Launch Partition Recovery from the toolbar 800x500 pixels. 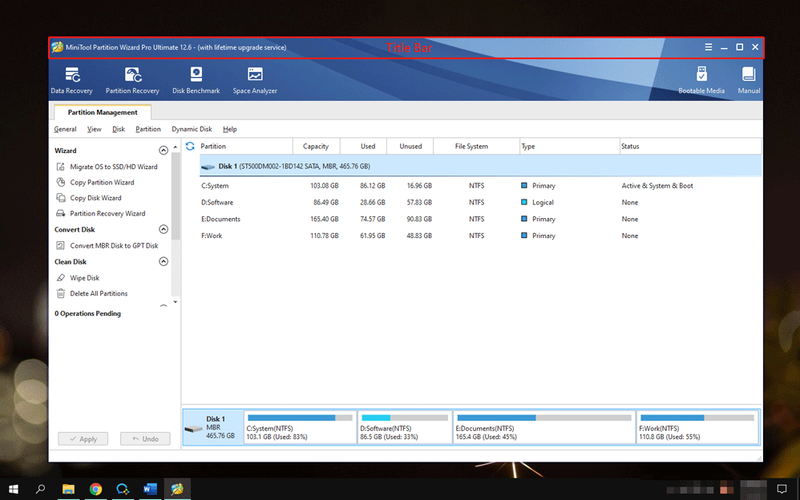(132, 80)
